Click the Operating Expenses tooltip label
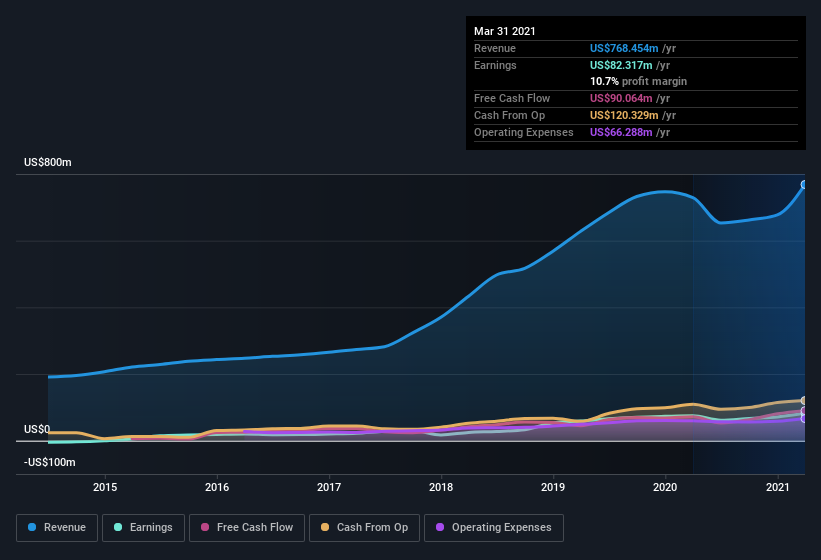The width and height of the screenshot is (821, 560). click(x=524, y=132)
